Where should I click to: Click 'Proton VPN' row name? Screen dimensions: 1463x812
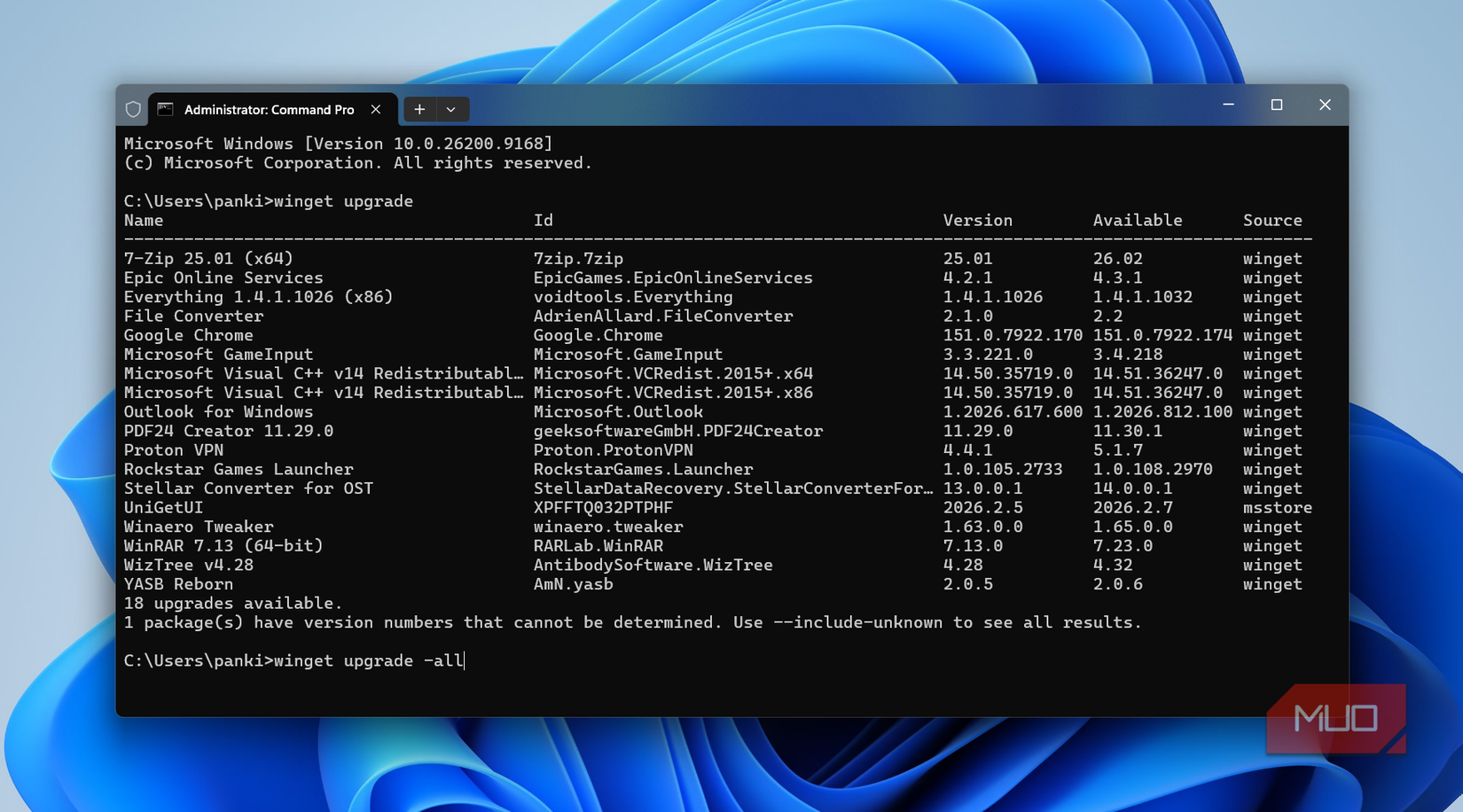click(x=173, y=449)
